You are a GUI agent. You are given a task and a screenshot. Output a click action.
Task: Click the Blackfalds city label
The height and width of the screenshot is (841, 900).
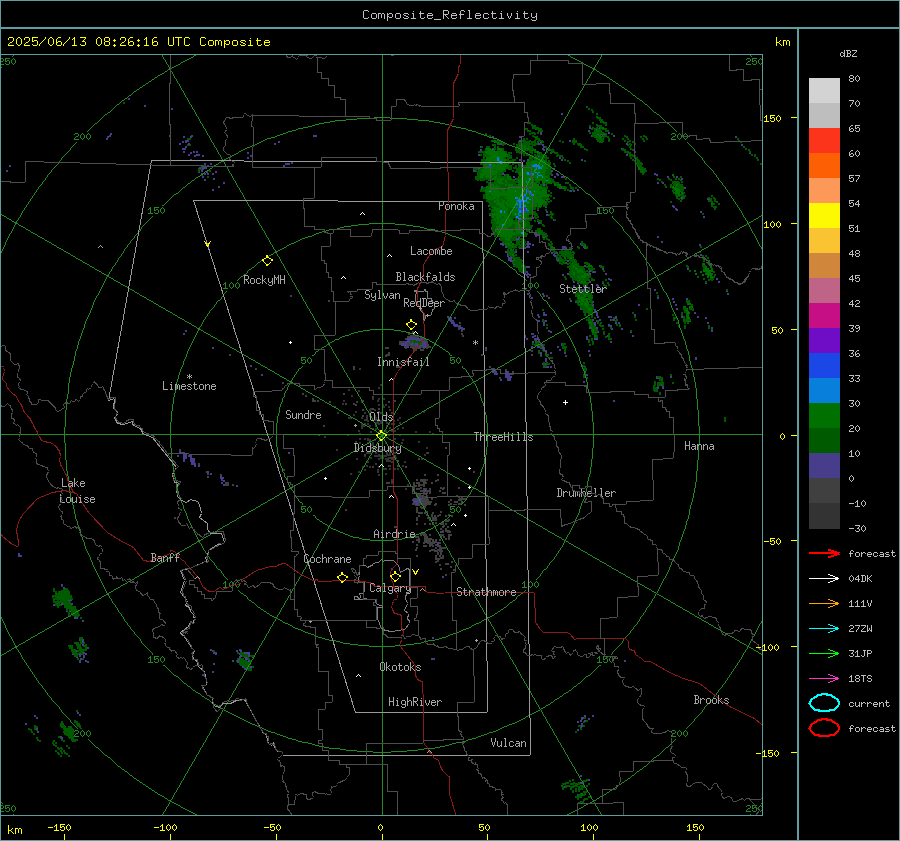click(425, 277)
